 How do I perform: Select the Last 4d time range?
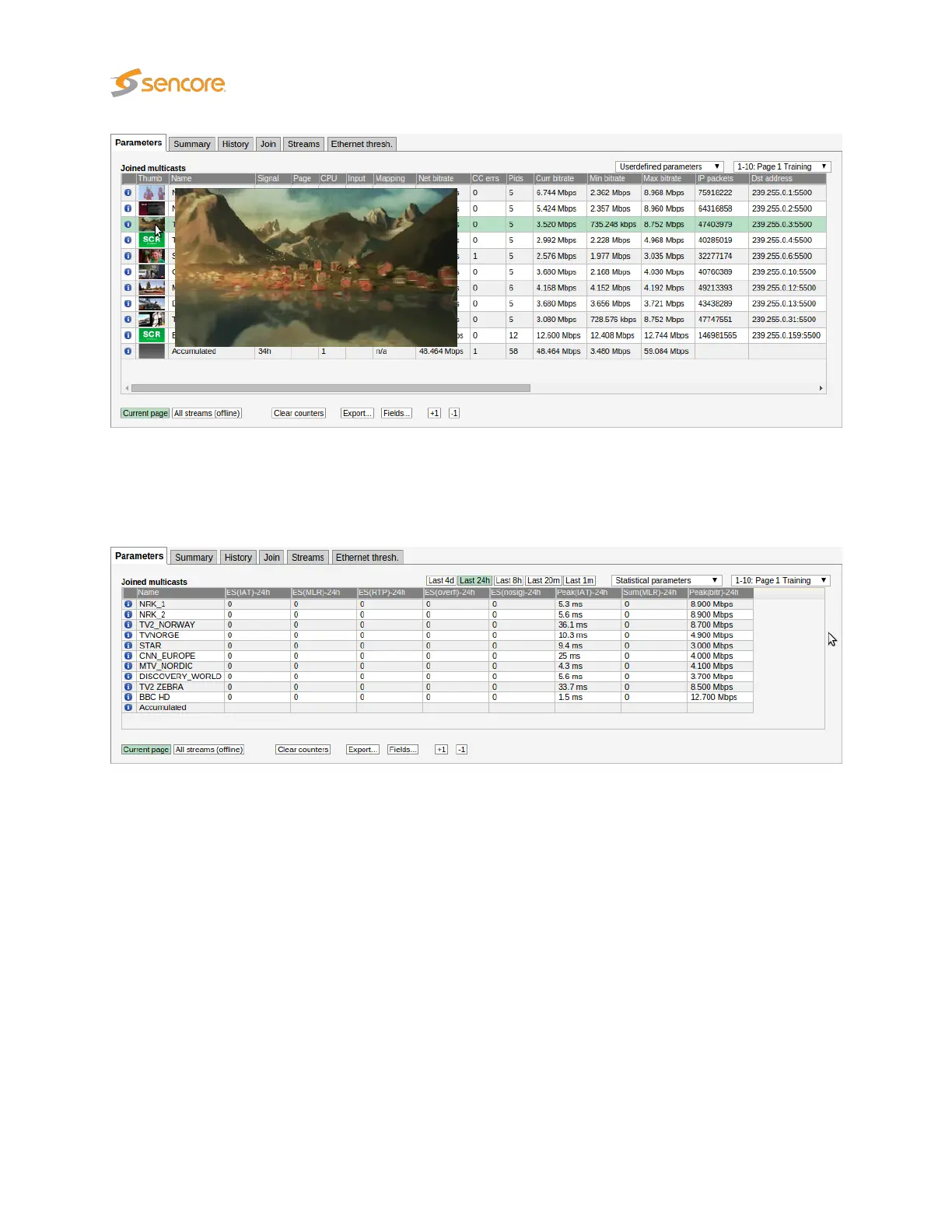(x=441, y=581)
